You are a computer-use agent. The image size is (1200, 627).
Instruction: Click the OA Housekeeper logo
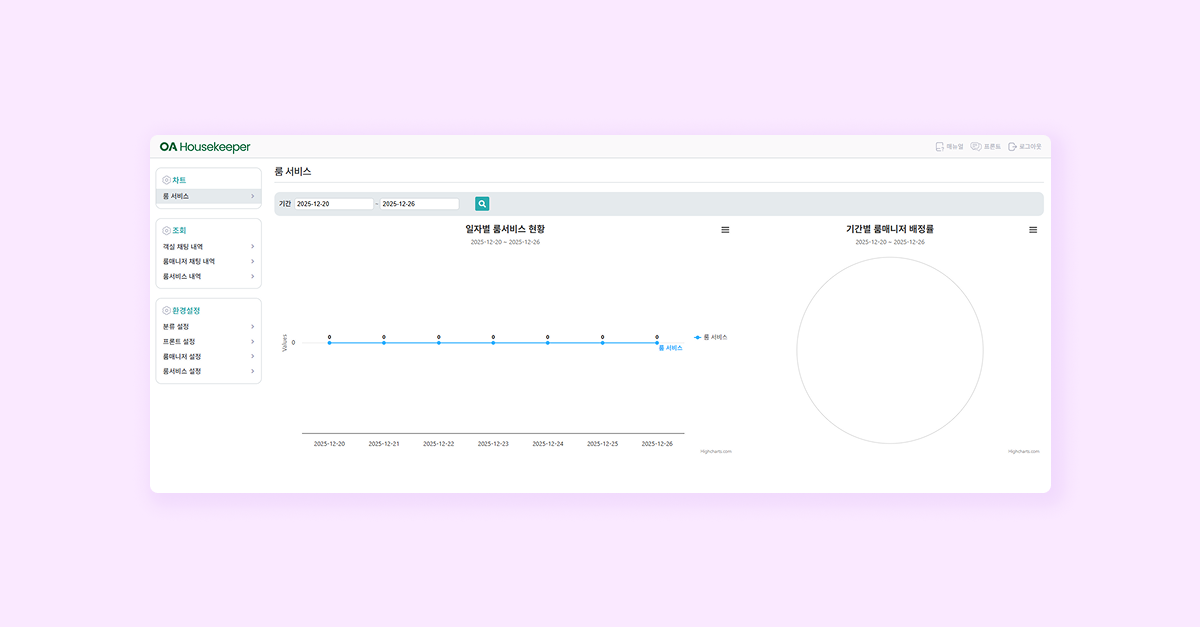click(x=205, y=147)
